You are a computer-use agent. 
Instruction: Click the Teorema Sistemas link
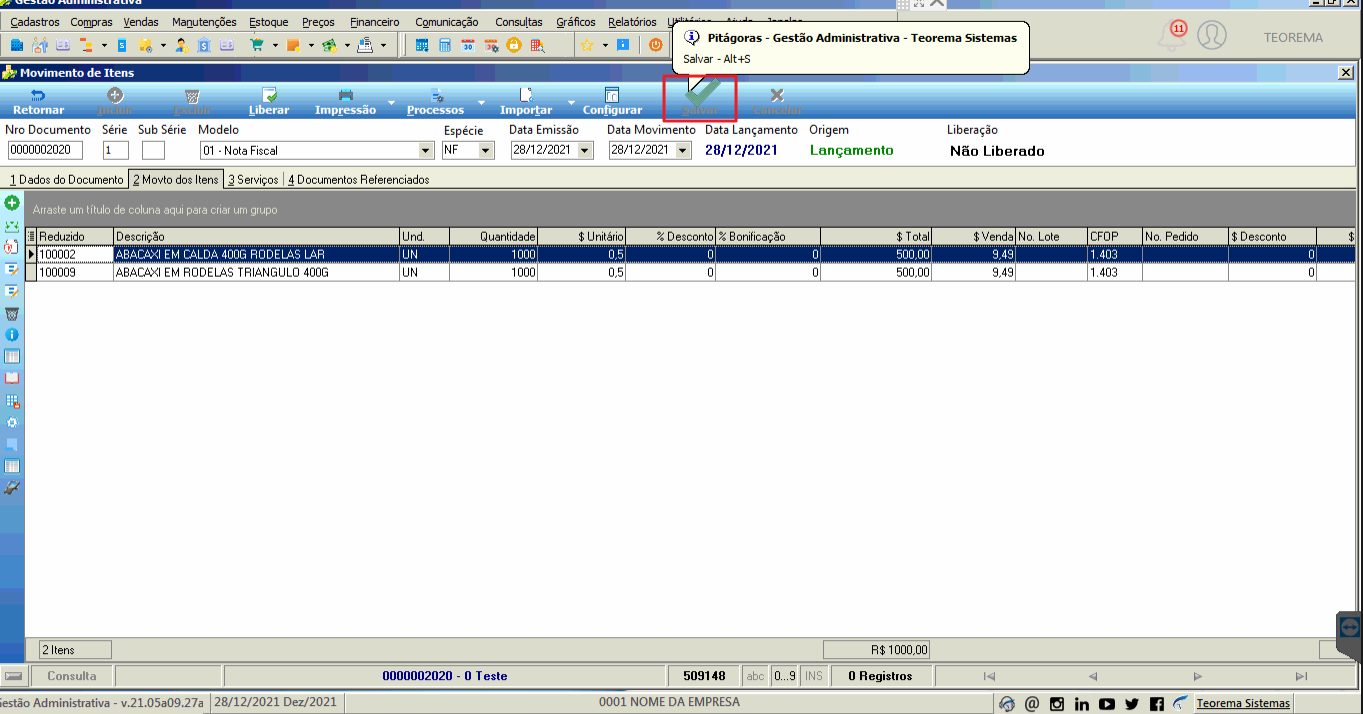1243,703
